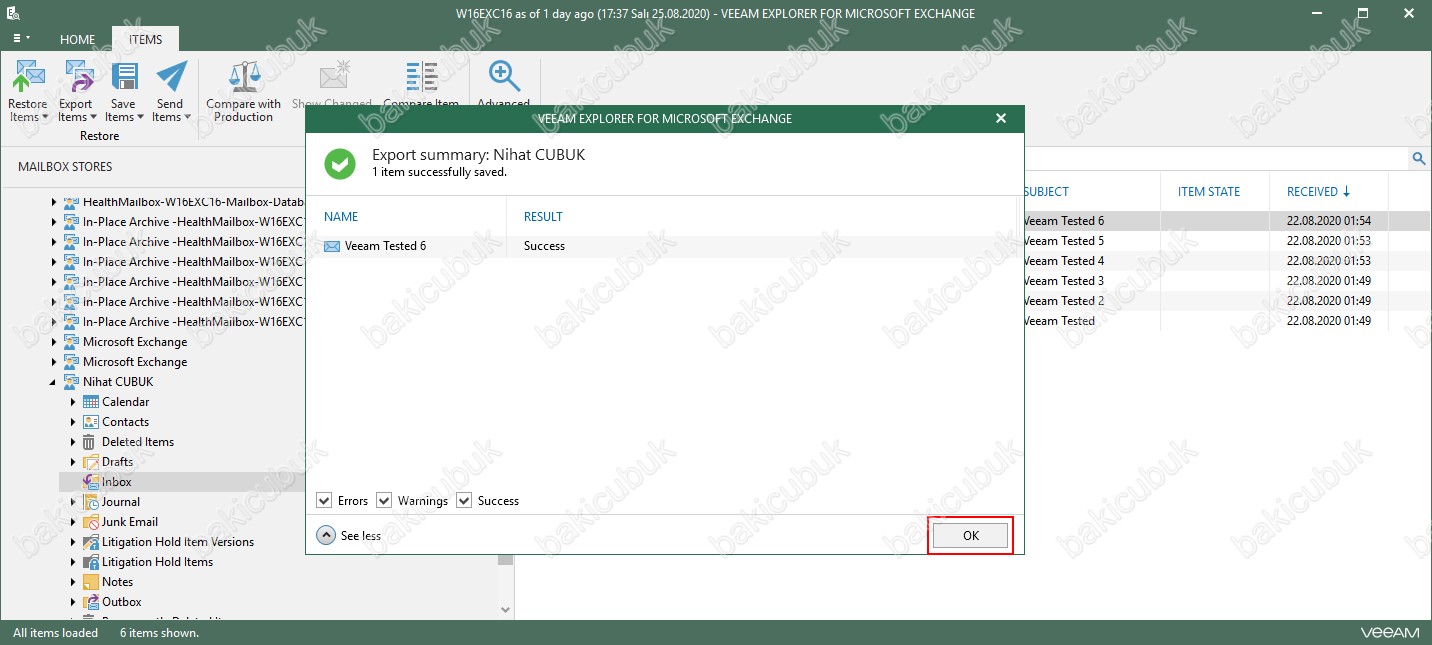Screen dimensions: 1432x645
Task: Uncheck the Success filter checkbox
Action: tap(464, 500)
